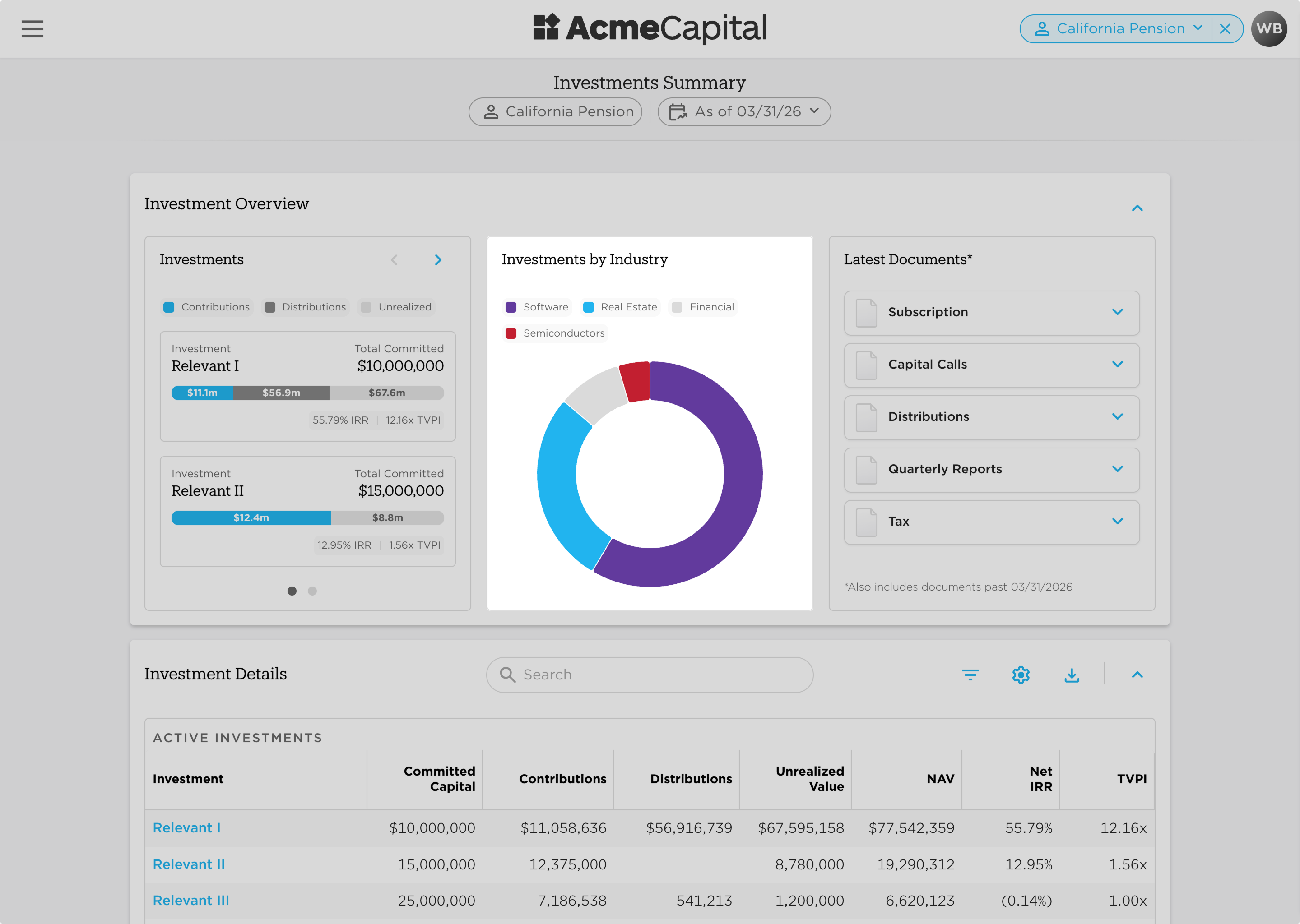Open the Relevant III investment link
1300x924 pixels.
[x=191, y=901]
